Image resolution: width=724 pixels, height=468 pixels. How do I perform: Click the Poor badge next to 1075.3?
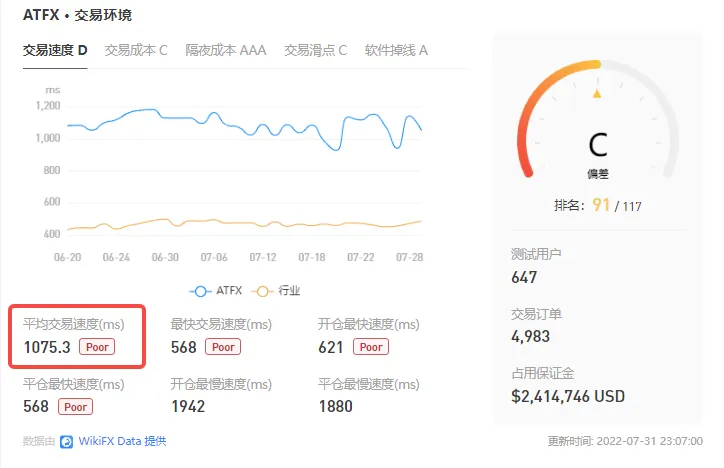(97, 347)
